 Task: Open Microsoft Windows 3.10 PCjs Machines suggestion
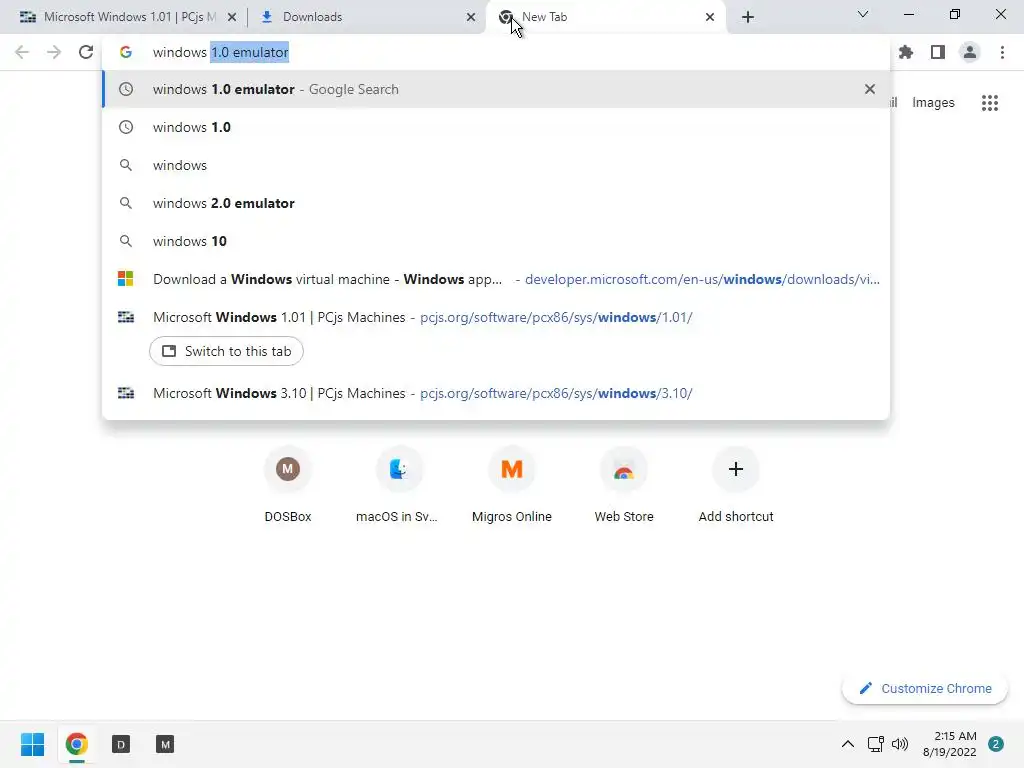496,393
